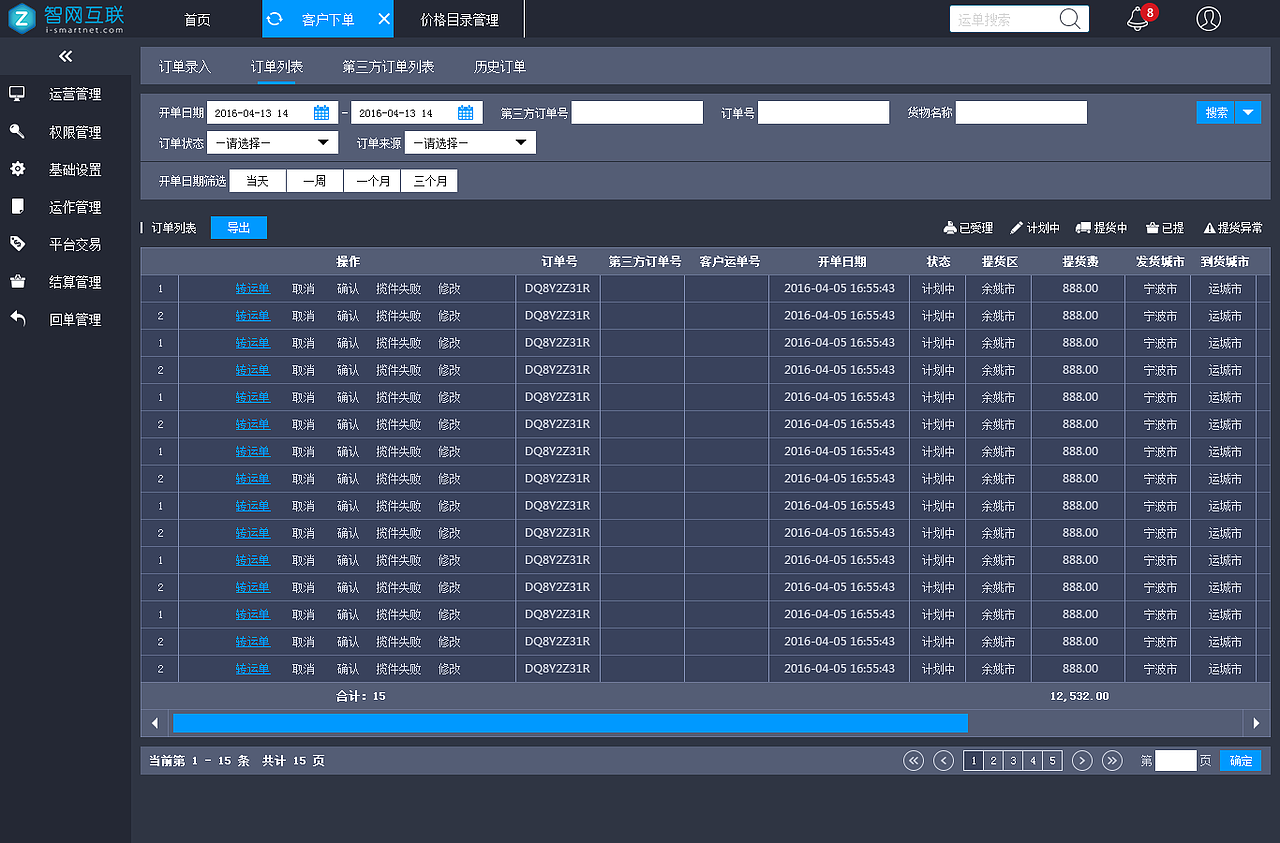Image resolution: width=1280 pixels, height=843 pixels.
Task: Open 权限管理 in the sidebar
Action: (66, 132)
